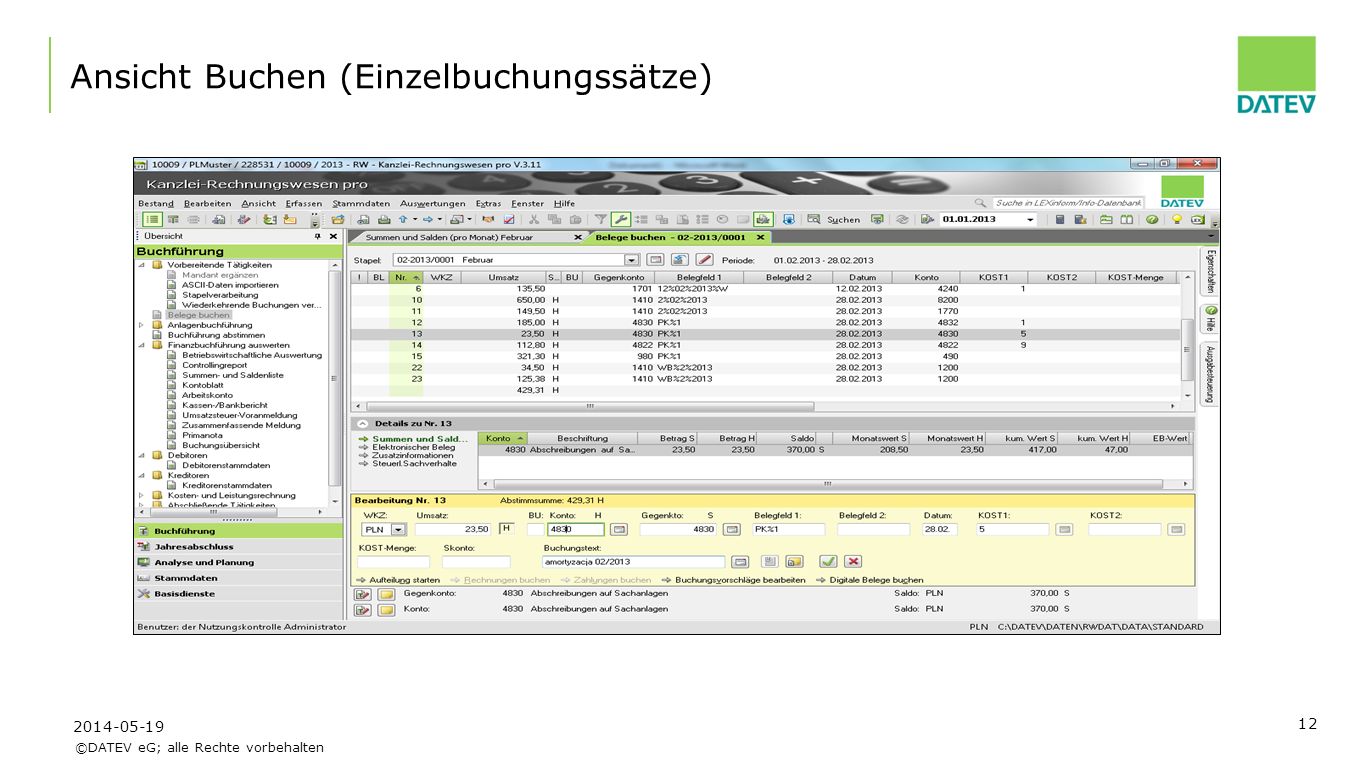Select Kontoblatt in the navigation tree
Viewport: 1365px width, 768px height.
[203, 385]
